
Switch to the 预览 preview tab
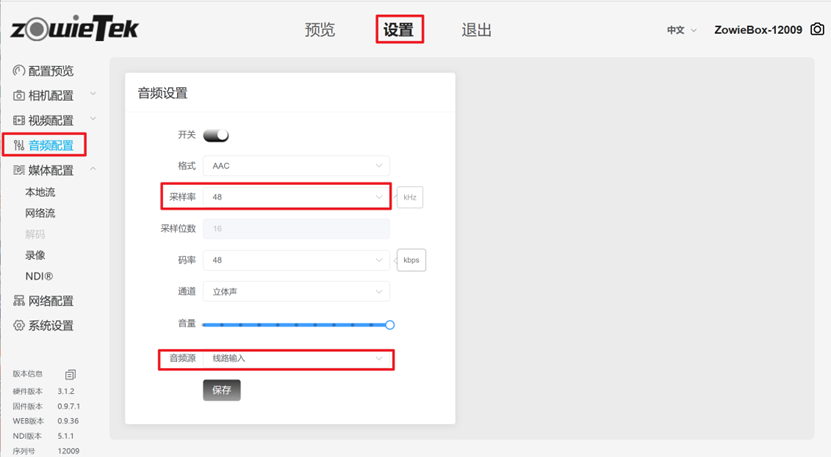pos(320,30)
